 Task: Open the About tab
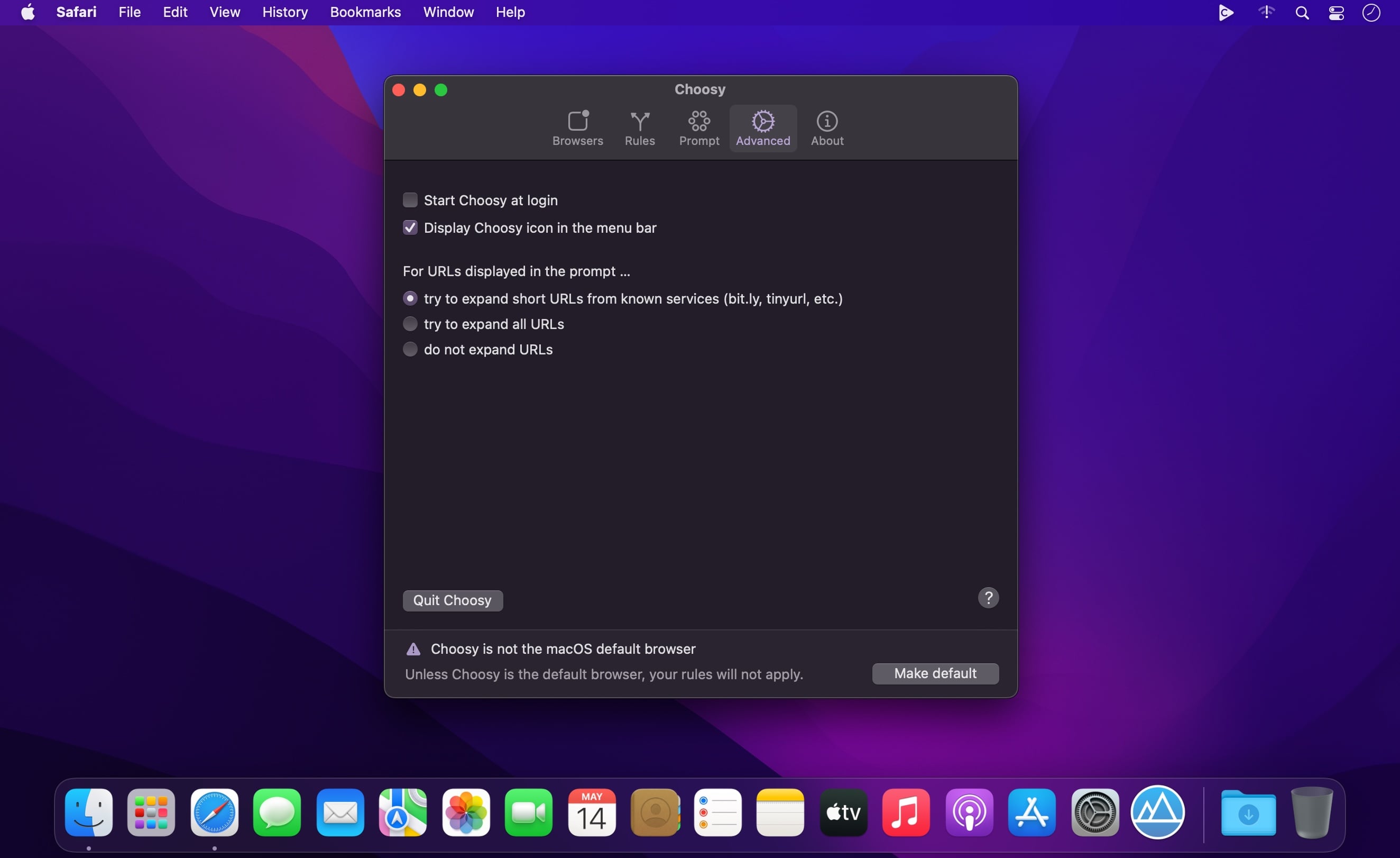coord(827,129)
